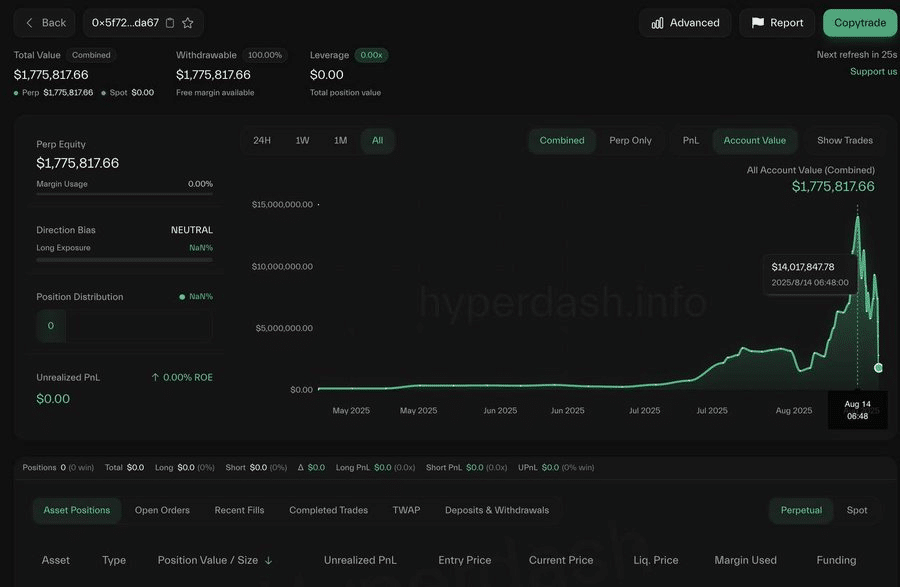Switch chart to PnL view
The image size is (900, 587).
(691, 141)
